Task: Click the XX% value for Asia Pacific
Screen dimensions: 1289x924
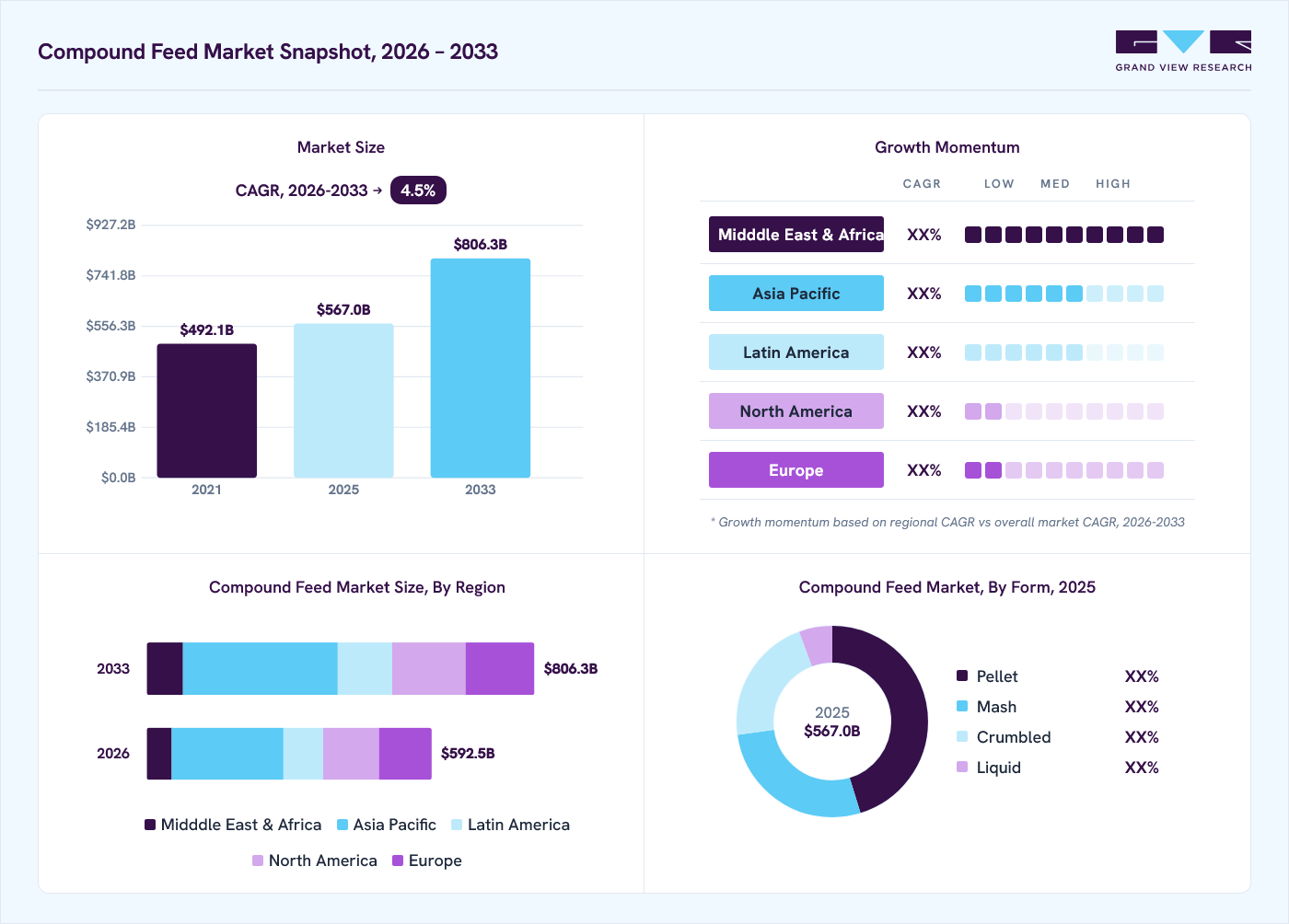Action: (x=924, y=294)
